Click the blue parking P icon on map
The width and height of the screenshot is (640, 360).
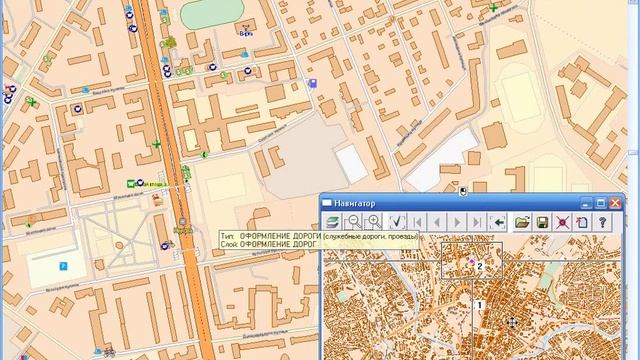63,267
